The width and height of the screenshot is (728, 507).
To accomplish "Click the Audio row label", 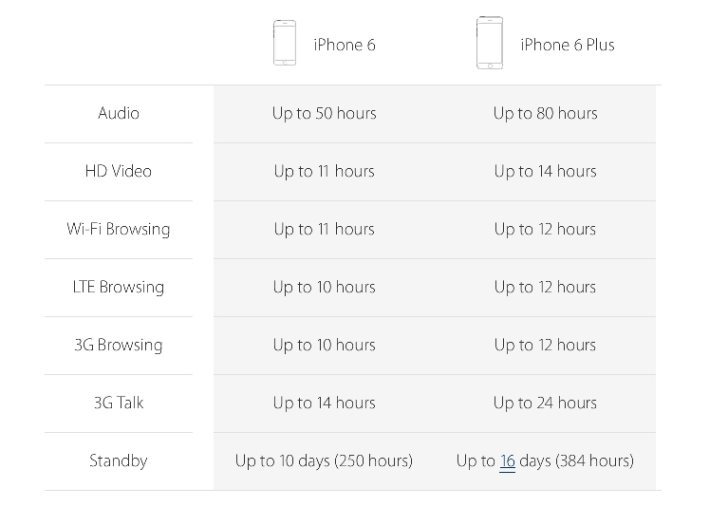I will pos(118,113).
